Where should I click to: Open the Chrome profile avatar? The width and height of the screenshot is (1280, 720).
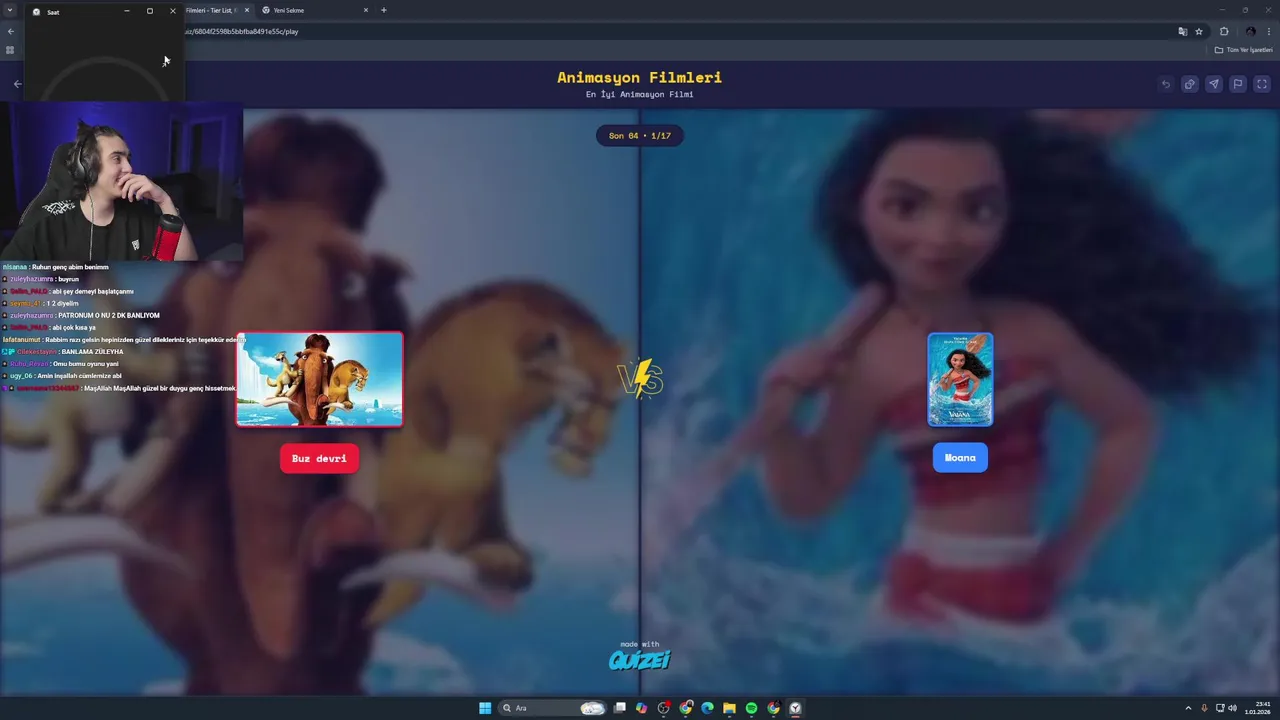[x=1250, y=31]
